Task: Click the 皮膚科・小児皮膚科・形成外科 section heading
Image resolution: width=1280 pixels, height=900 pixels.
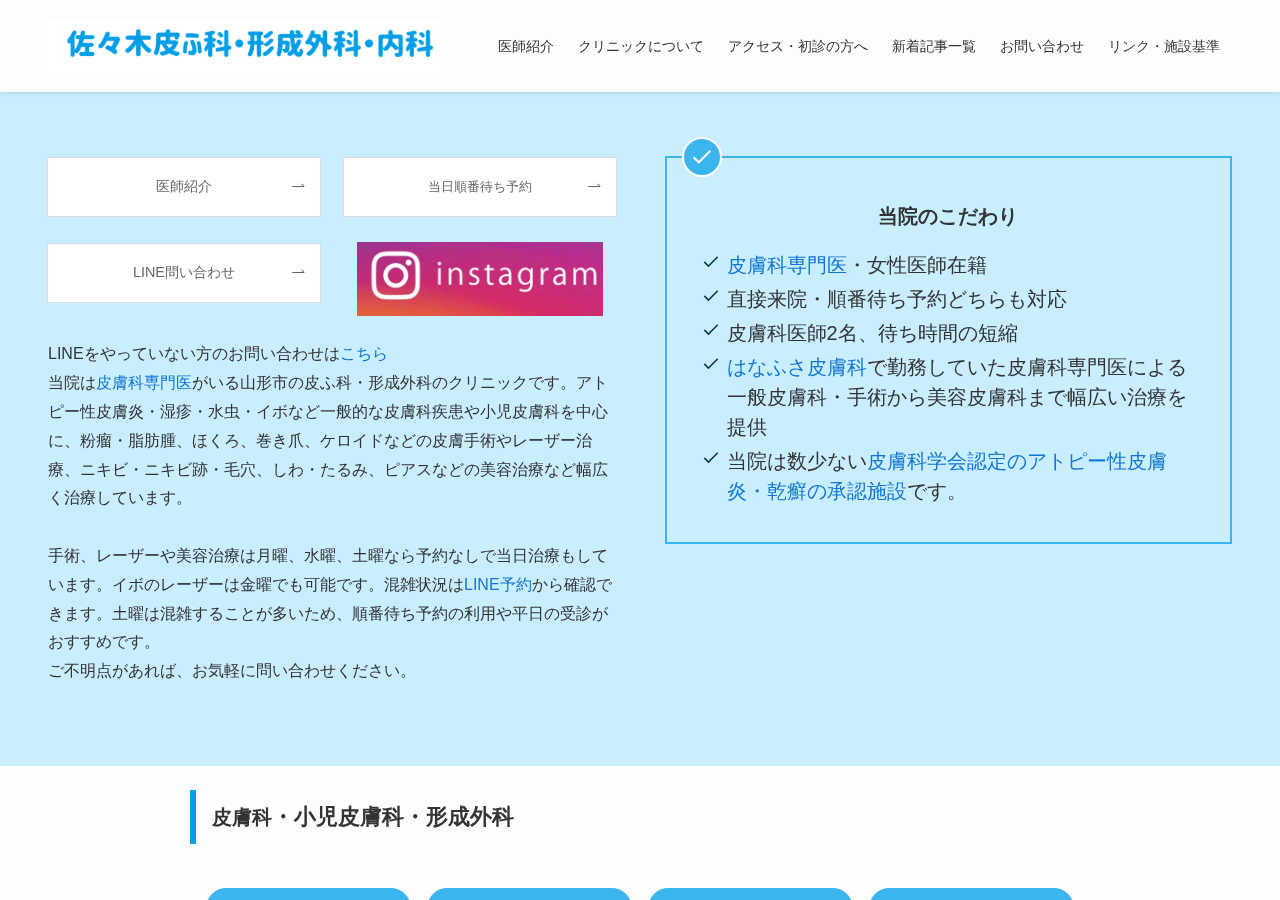Action: click(363, 817)
